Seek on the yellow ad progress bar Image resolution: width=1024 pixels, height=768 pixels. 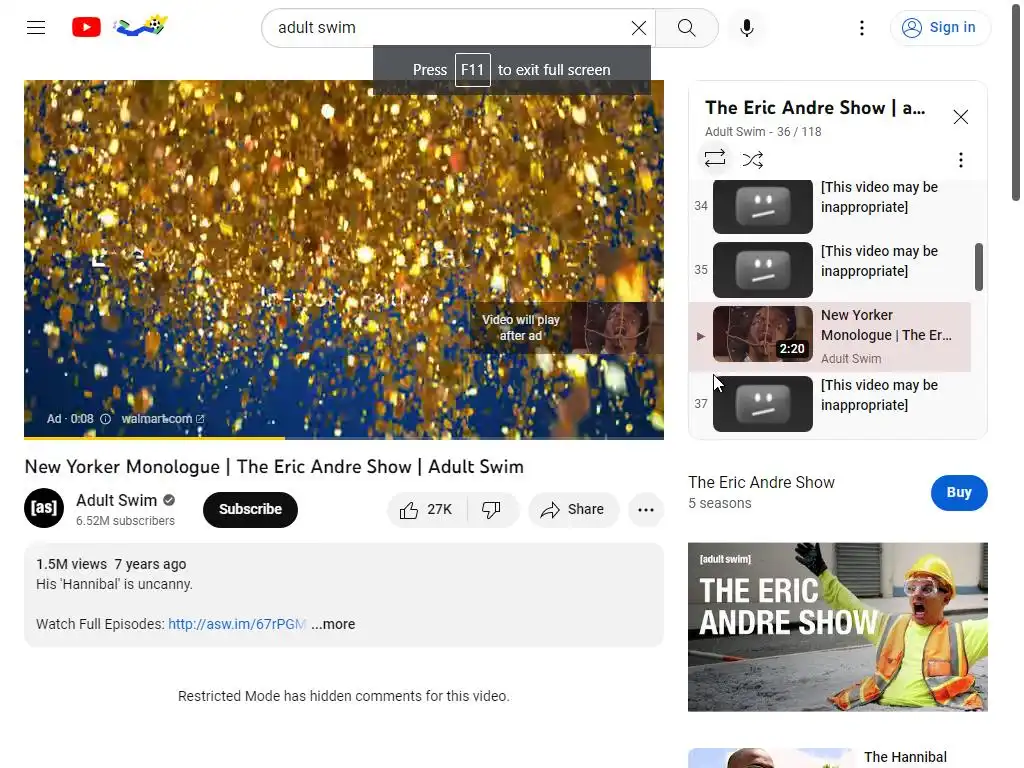(x=344, y=438)
